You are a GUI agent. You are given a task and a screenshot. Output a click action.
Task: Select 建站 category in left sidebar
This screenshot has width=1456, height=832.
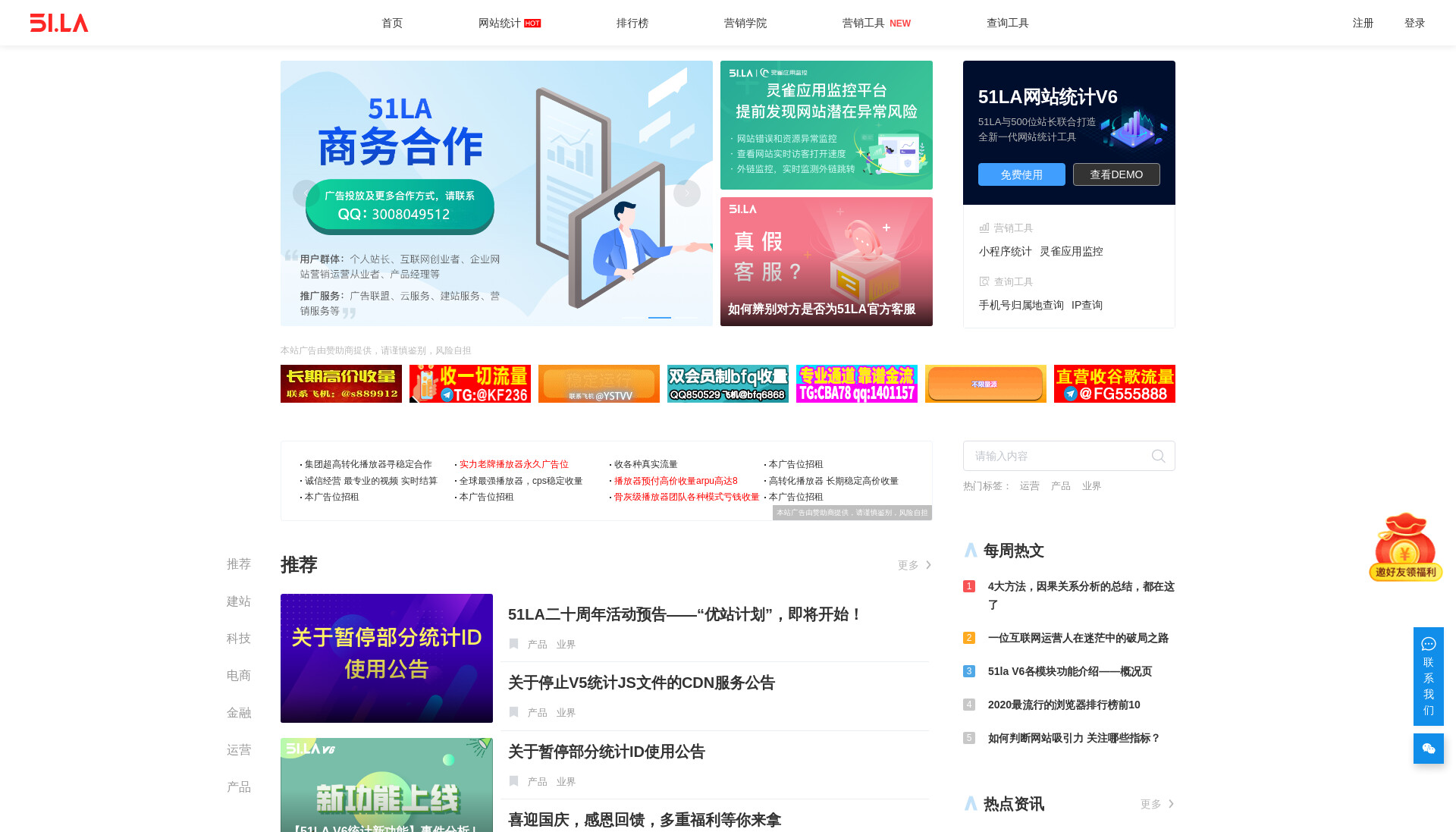239,601
